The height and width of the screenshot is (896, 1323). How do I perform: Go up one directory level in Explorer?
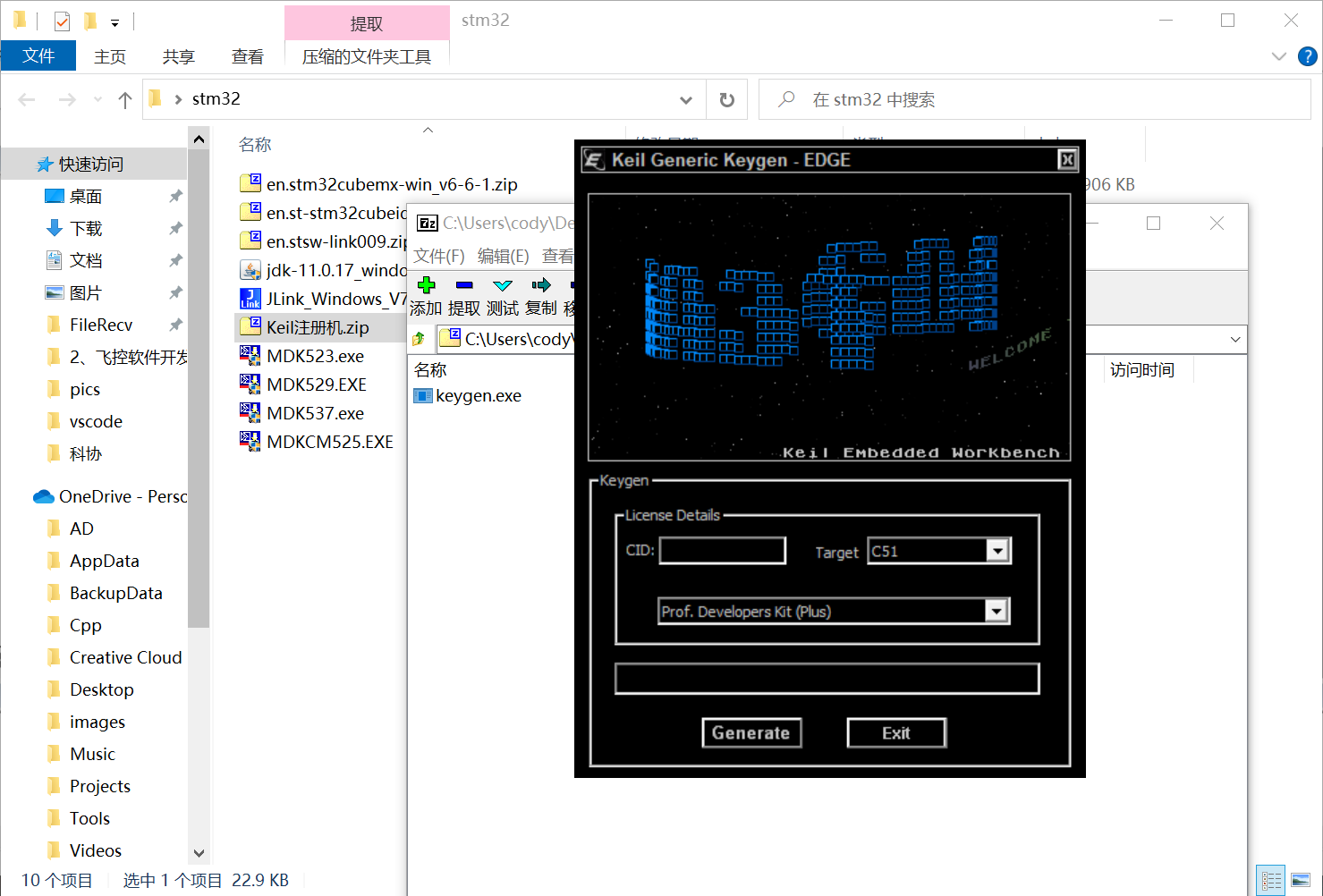tap(125, 99)
